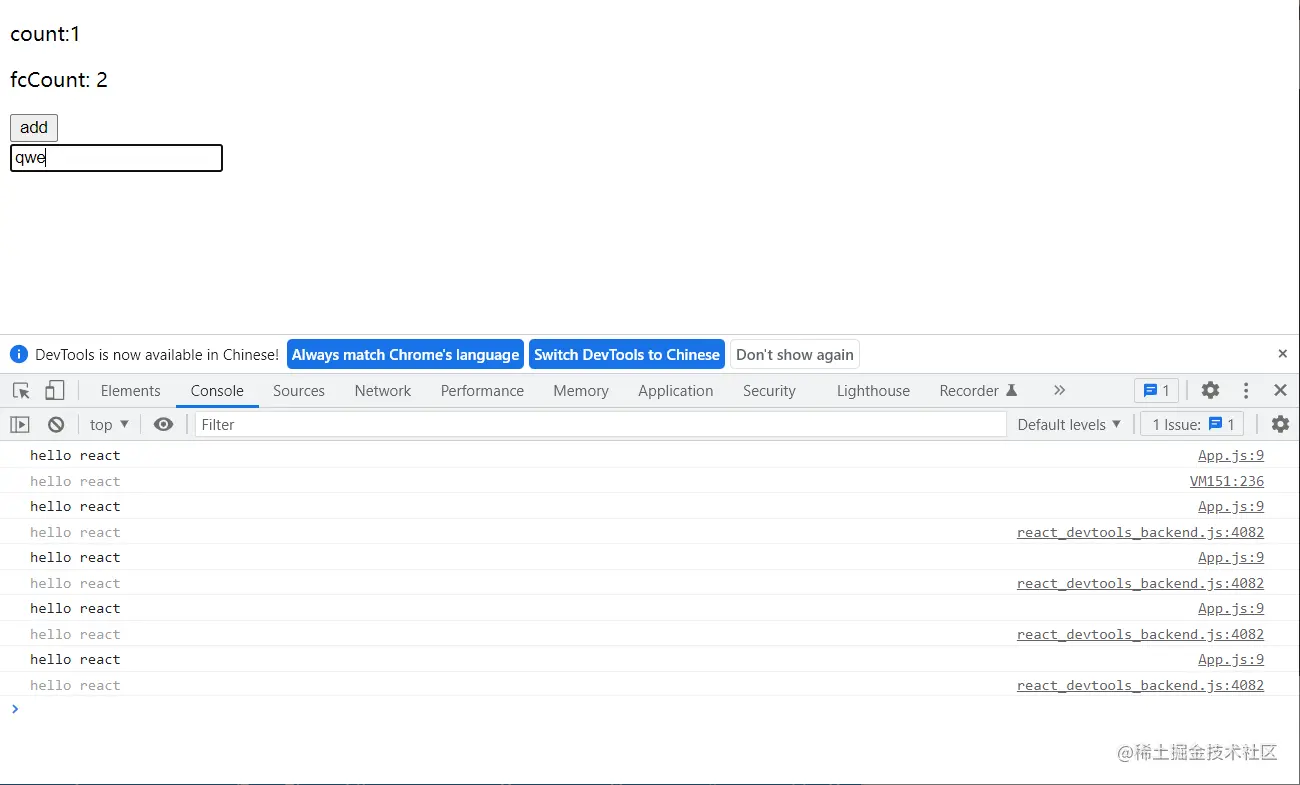1300x785 pixels.
Task: Switch to the Elements tab
Action: pos(130,391)
